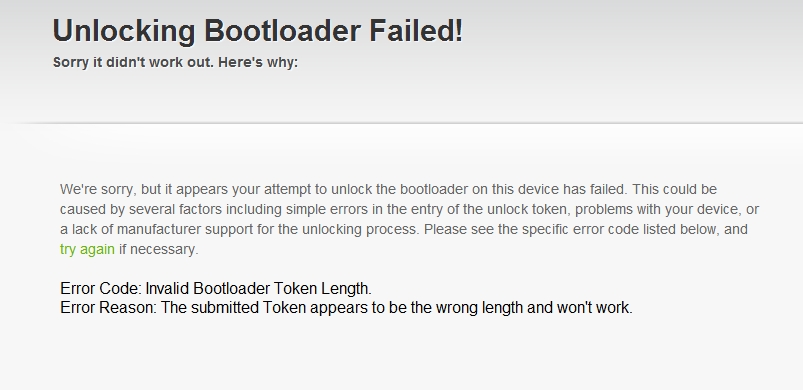Image resolution: width=803 pixels, height=390 pixels.
Task: Select the word 'Failed!' in the heading
Action: tap(416, 30)
